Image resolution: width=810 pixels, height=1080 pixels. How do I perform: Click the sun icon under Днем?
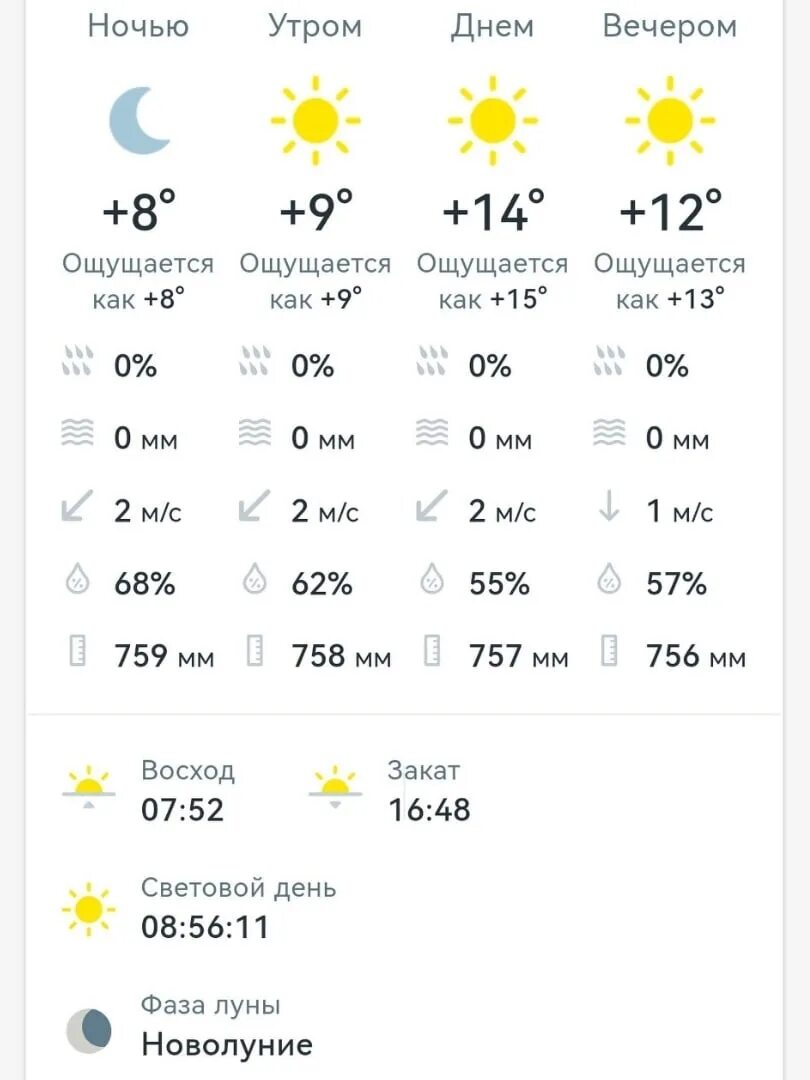pyautogui.click(x=492, y=121)
